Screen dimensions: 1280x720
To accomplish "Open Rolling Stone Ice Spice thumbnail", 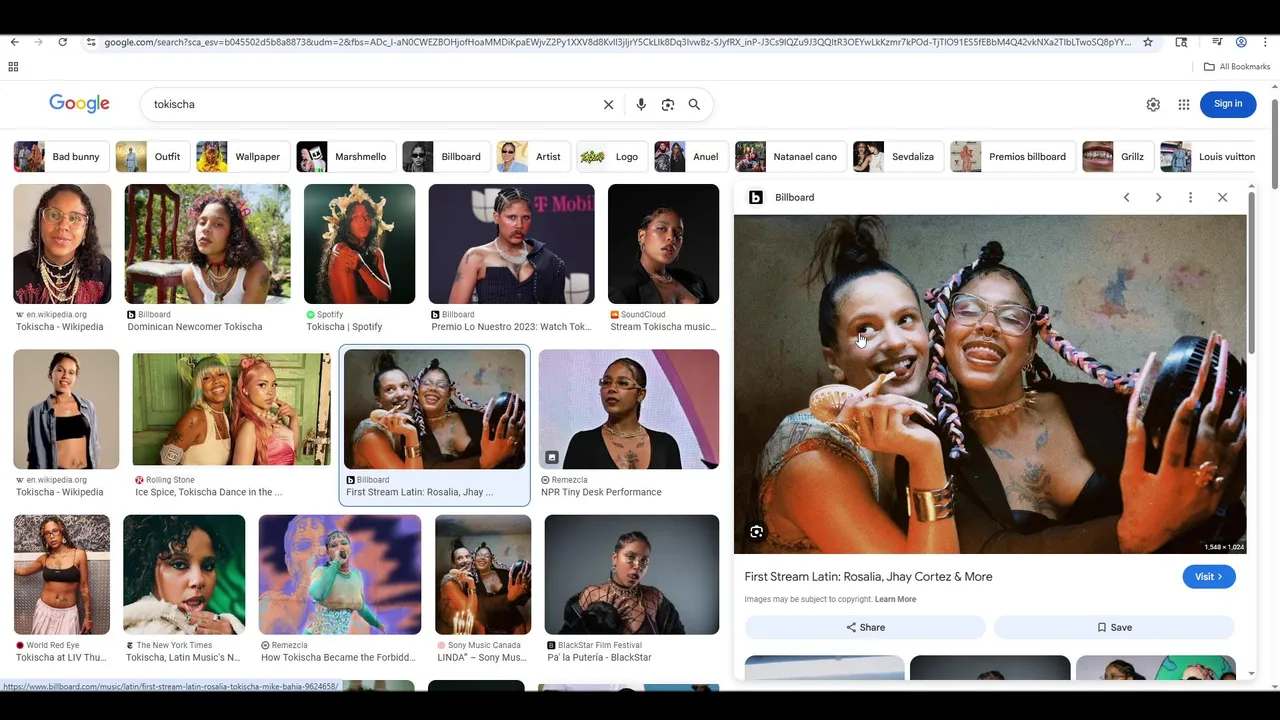I will tap(231, 409).
